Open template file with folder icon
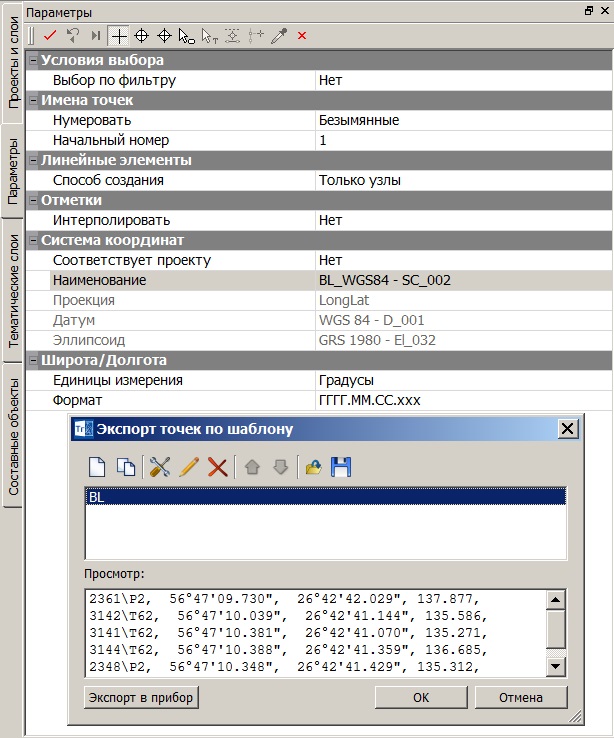The image size is (614, 738). pos(313,467)
